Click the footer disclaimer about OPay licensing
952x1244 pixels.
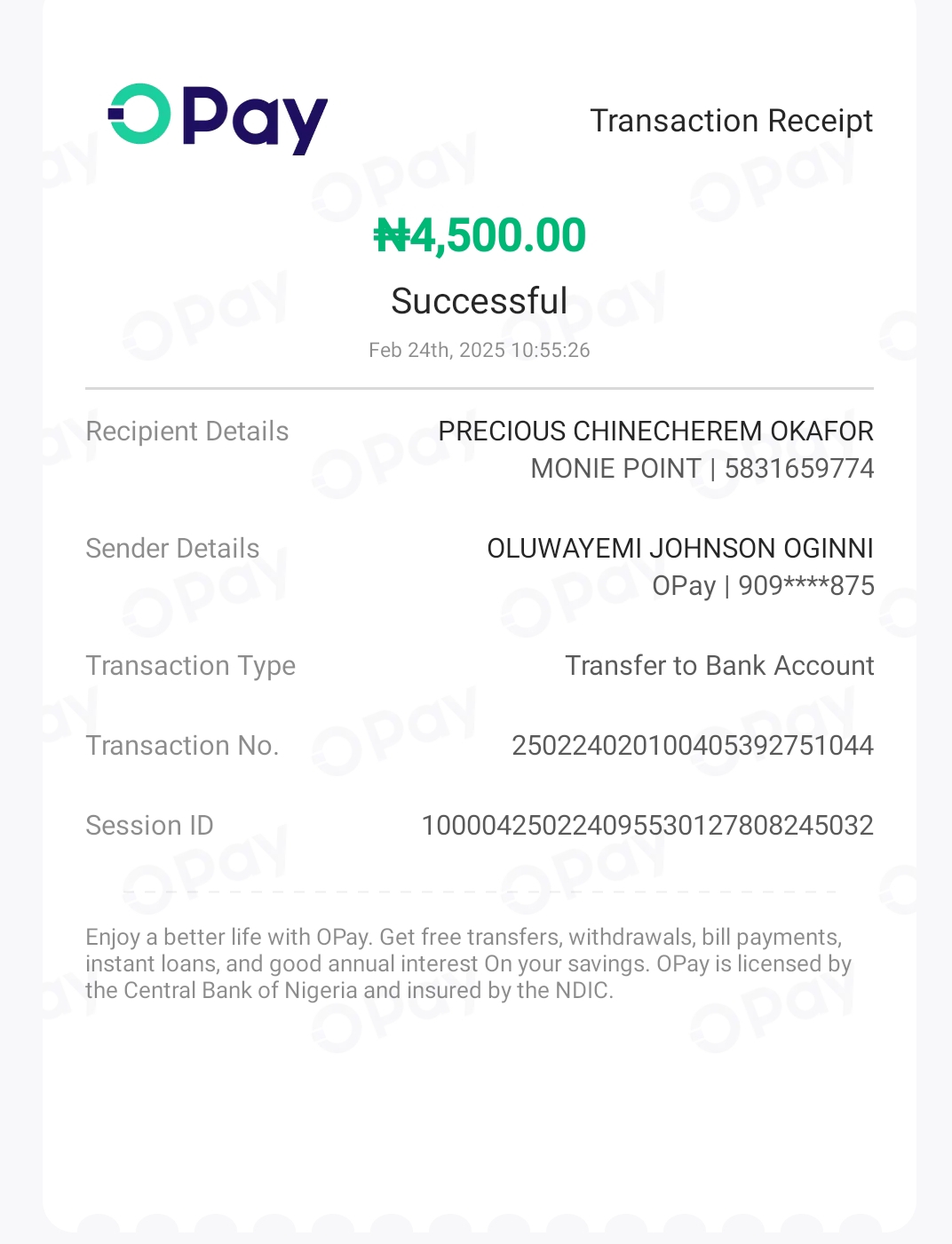point(468,963)
